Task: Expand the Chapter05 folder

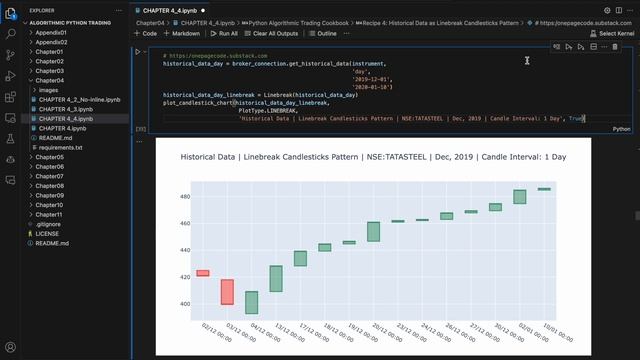Action: [49, 157]
